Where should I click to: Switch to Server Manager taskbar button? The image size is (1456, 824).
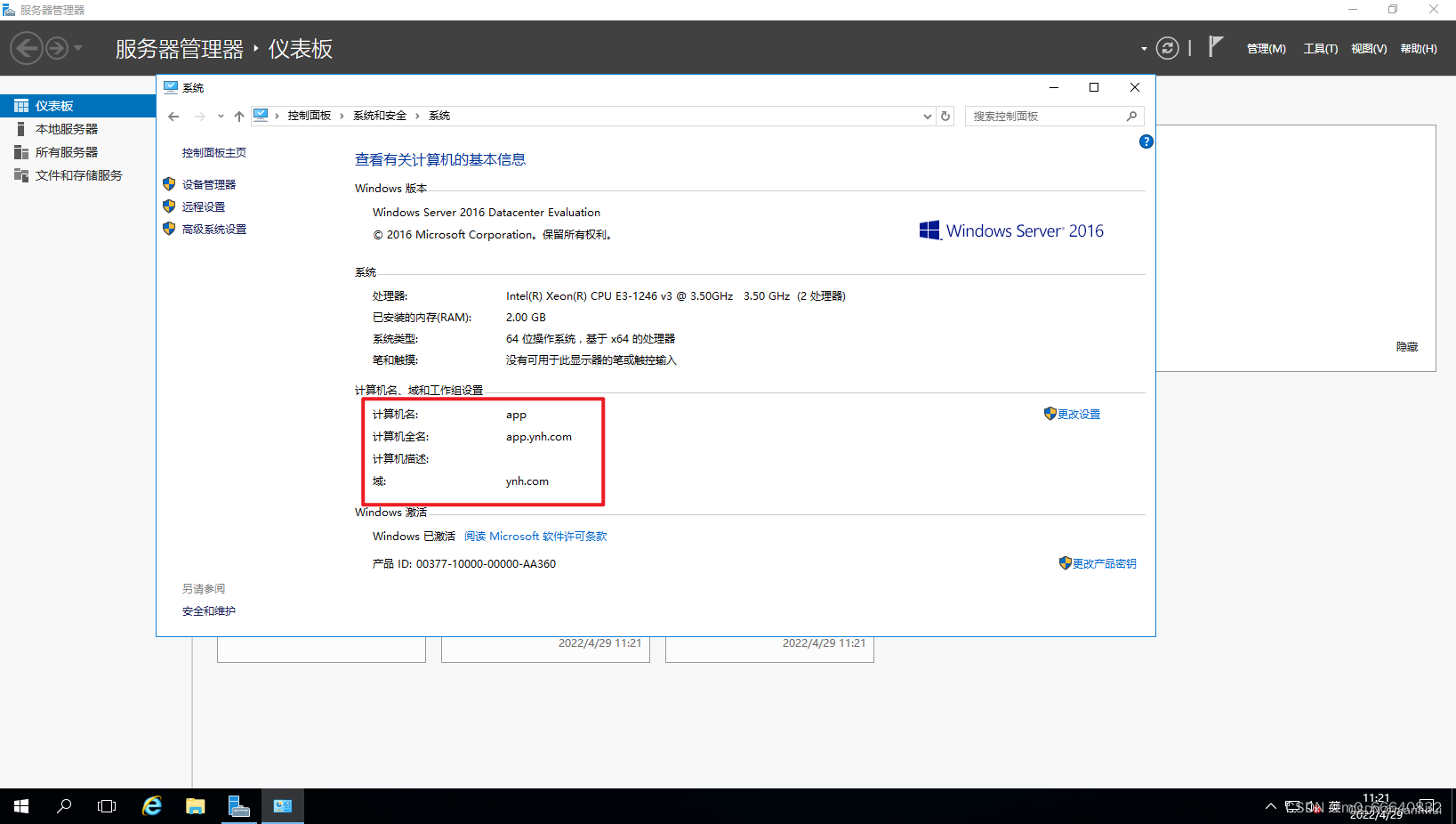239,806
